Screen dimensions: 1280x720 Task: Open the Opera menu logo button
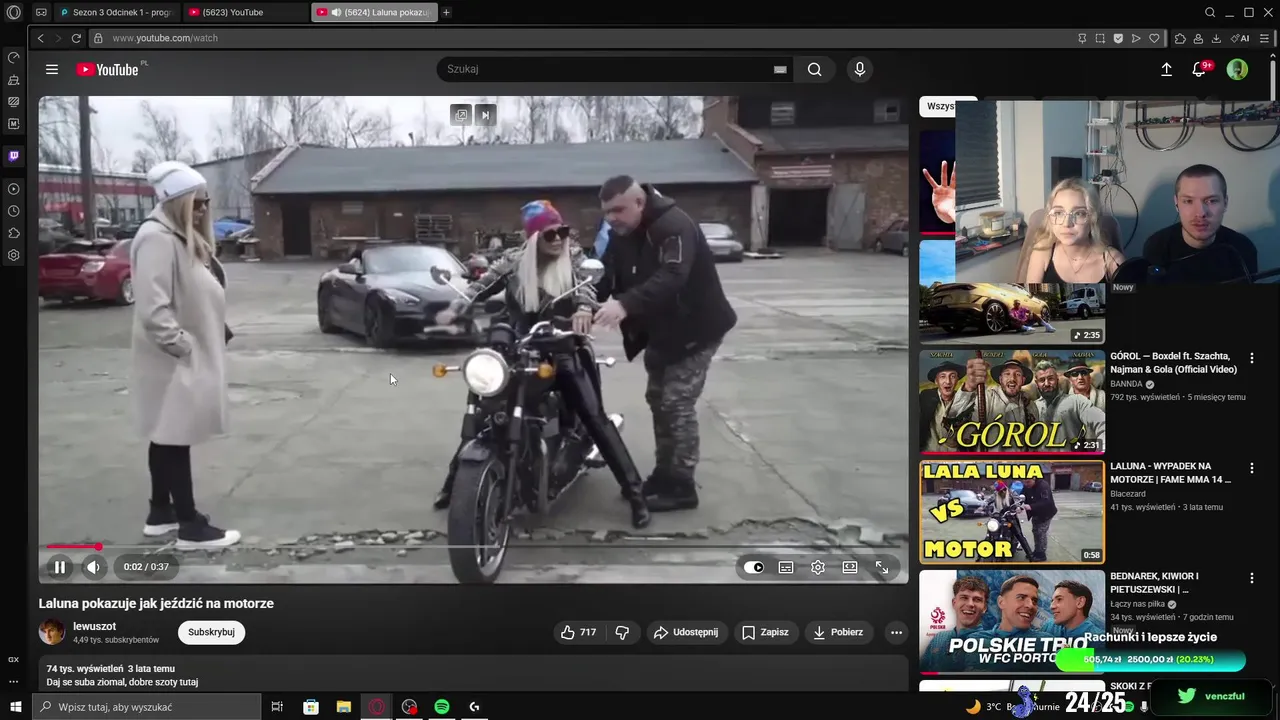pos(13,12)
